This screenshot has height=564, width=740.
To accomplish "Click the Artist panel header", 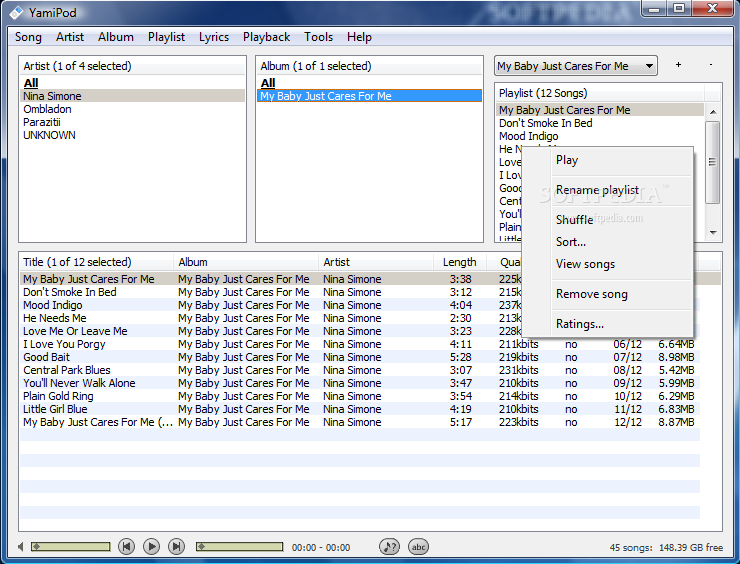I will coord(133,66).
